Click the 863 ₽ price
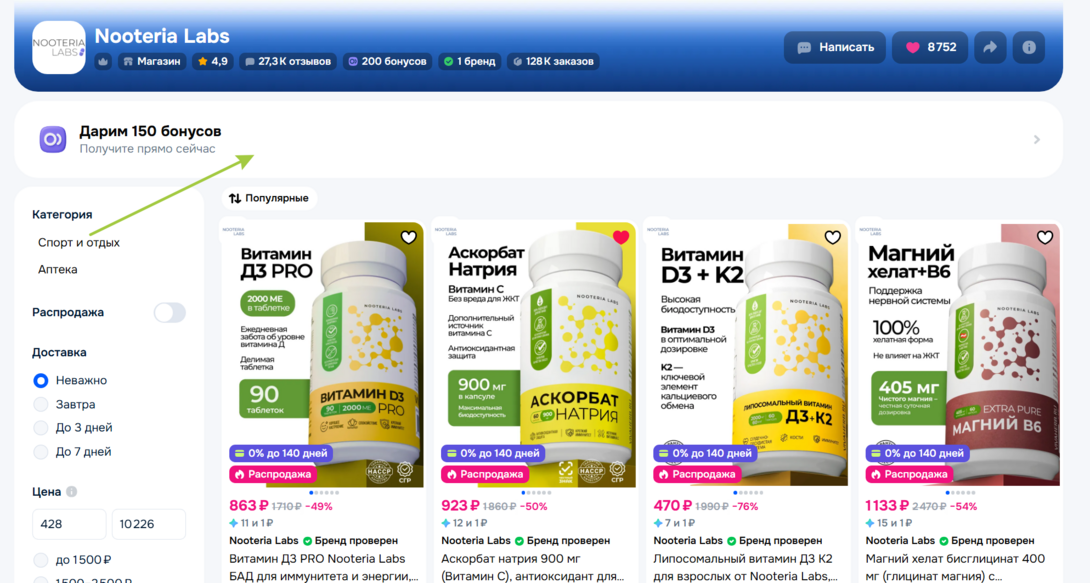Screen dimensions: 1090x583 [249, 506]
